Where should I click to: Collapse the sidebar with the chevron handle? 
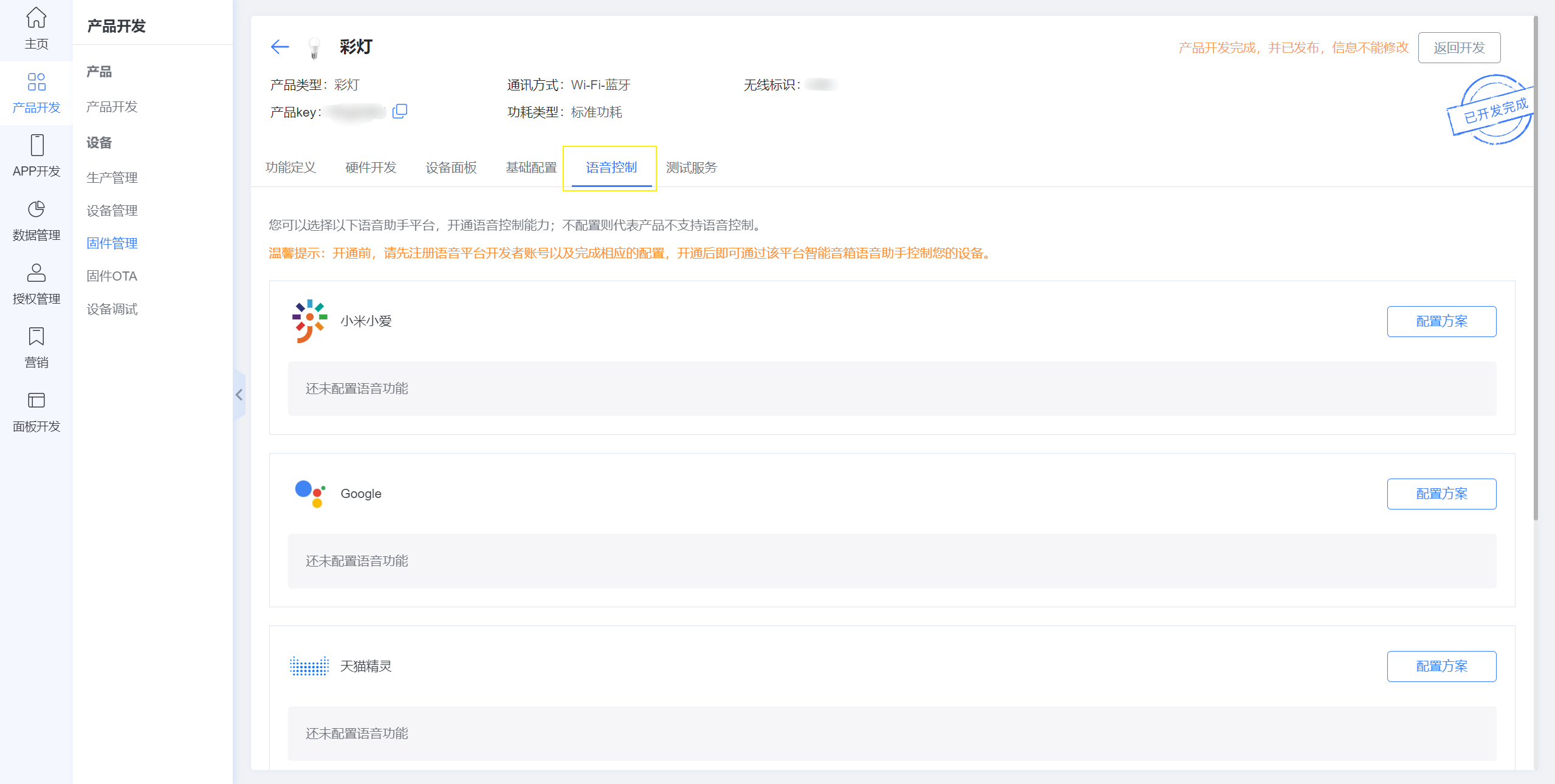pyautogui.click(x=239, y=395)
